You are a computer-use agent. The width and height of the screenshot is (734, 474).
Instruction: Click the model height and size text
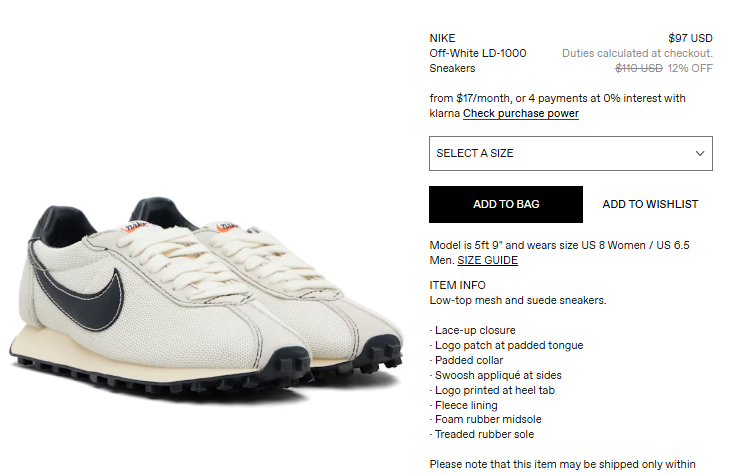pyautogui.click(x=559, y=253)
